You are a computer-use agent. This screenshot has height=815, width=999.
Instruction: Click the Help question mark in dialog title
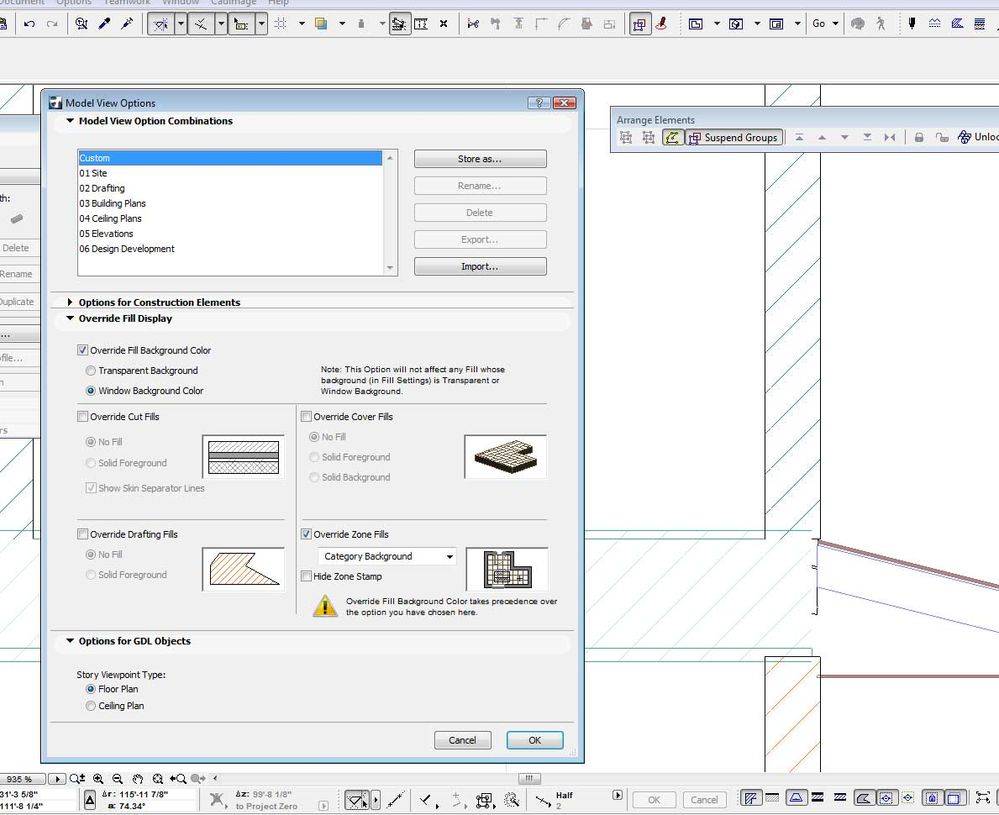538,103
